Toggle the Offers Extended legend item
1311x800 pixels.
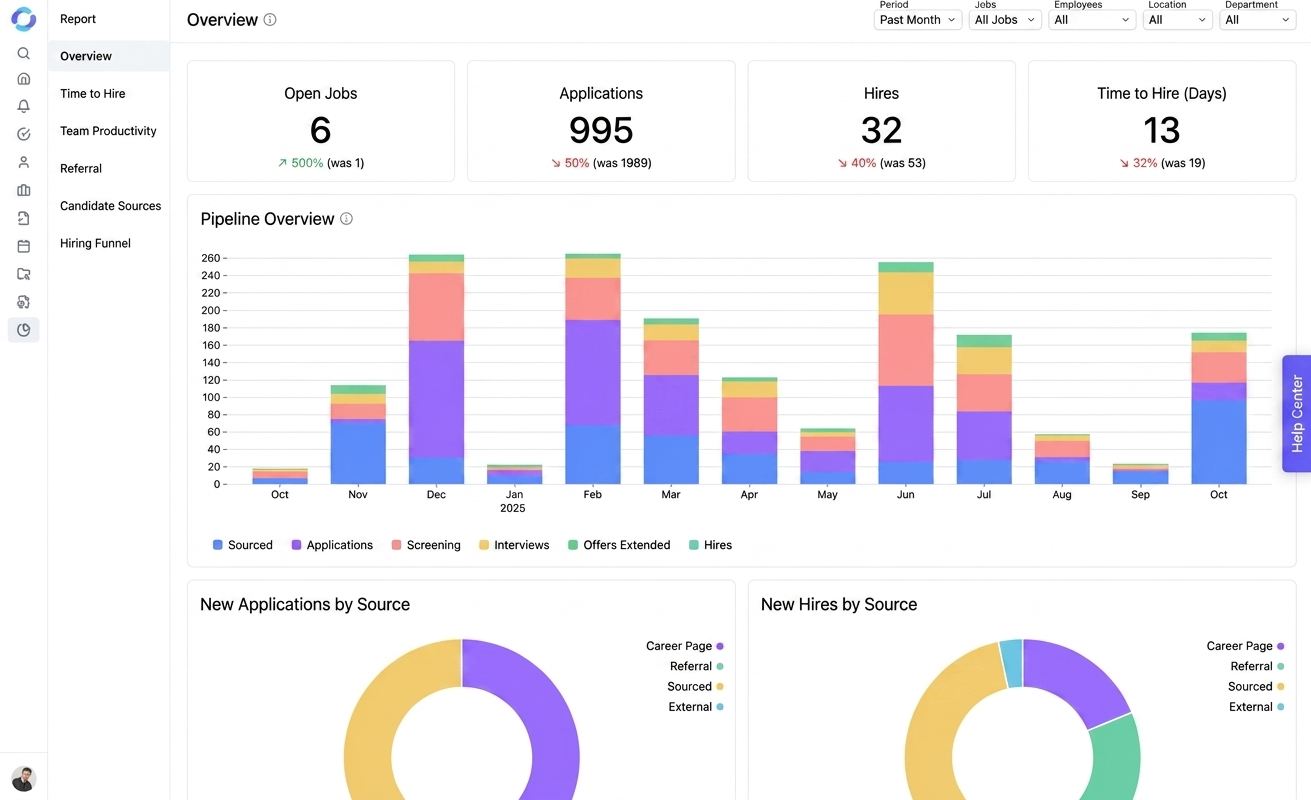[618, 545]
